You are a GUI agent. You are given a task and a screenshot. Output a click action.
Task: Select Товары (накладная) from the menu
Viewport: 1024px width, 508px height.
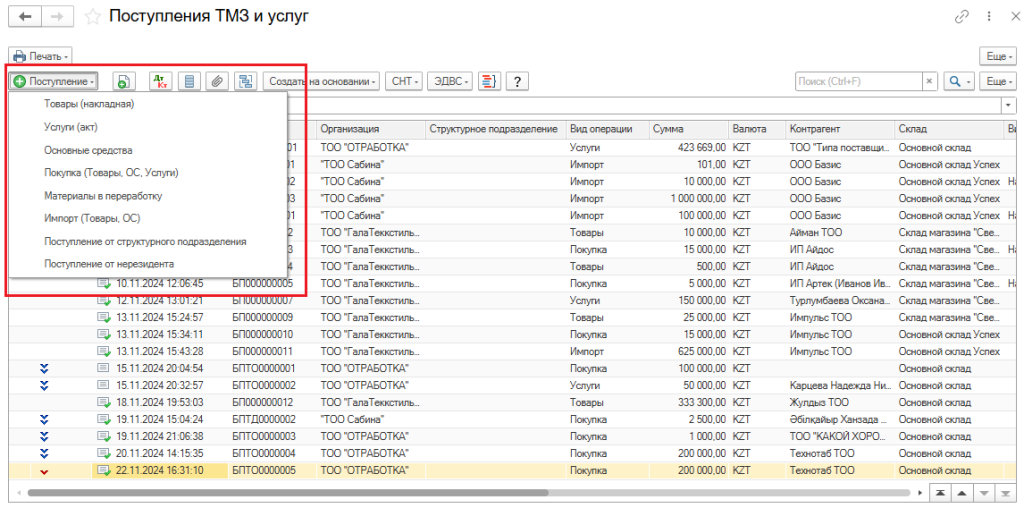(89, 103)
